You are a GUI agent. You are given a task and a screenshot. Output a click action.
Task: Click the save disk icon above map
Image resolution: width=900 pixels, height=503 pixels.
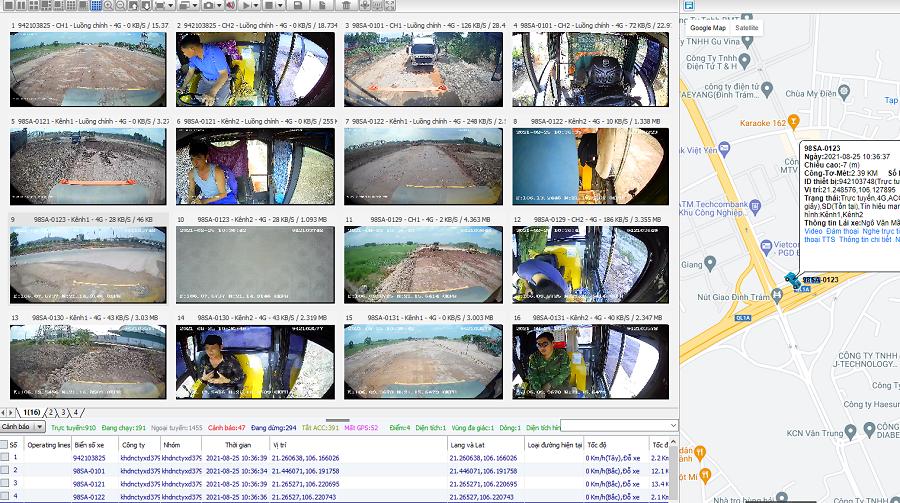pos(689,6)
